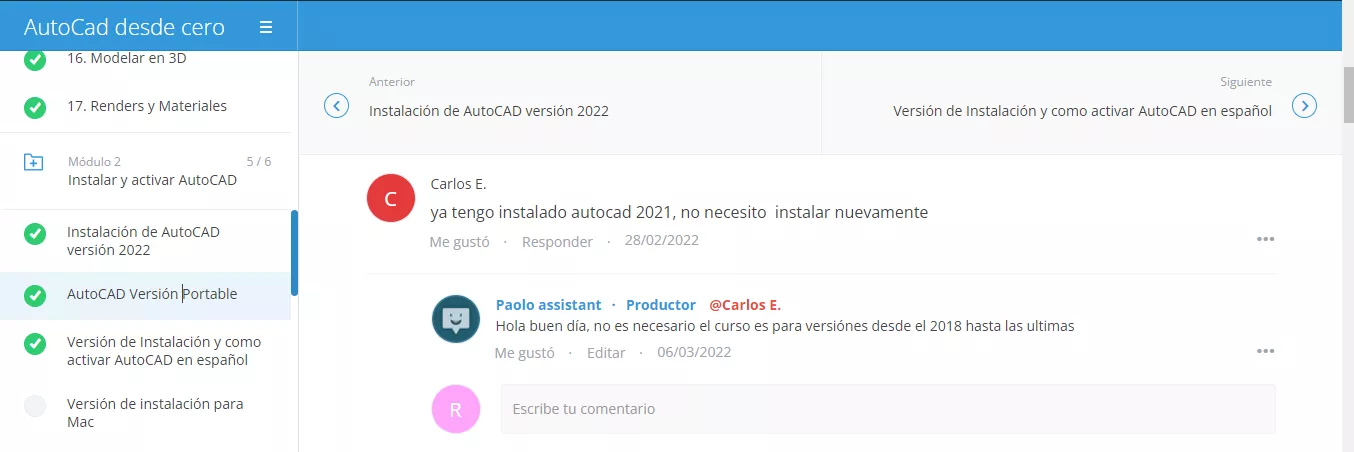Open Versión de Instalación y como activar lesson in sidebar

coord(164,351)
